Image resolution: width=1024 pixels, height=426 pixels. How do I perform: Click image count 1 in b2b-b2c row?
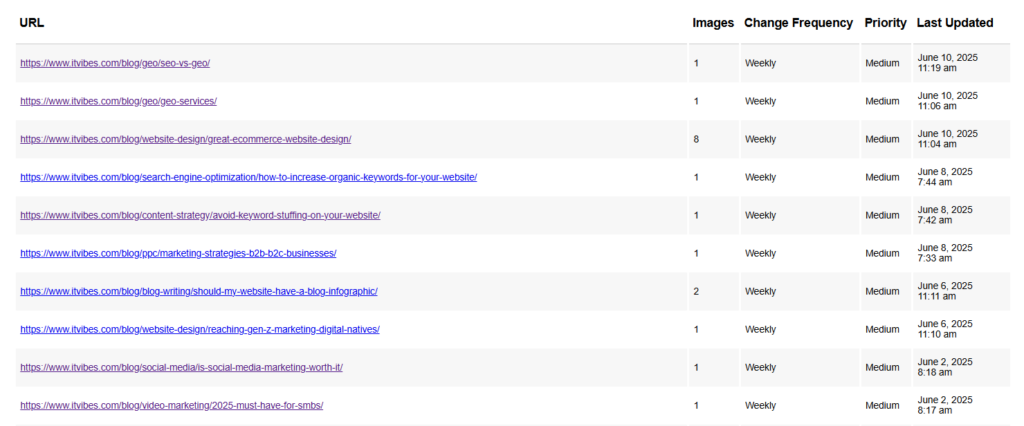696,253
